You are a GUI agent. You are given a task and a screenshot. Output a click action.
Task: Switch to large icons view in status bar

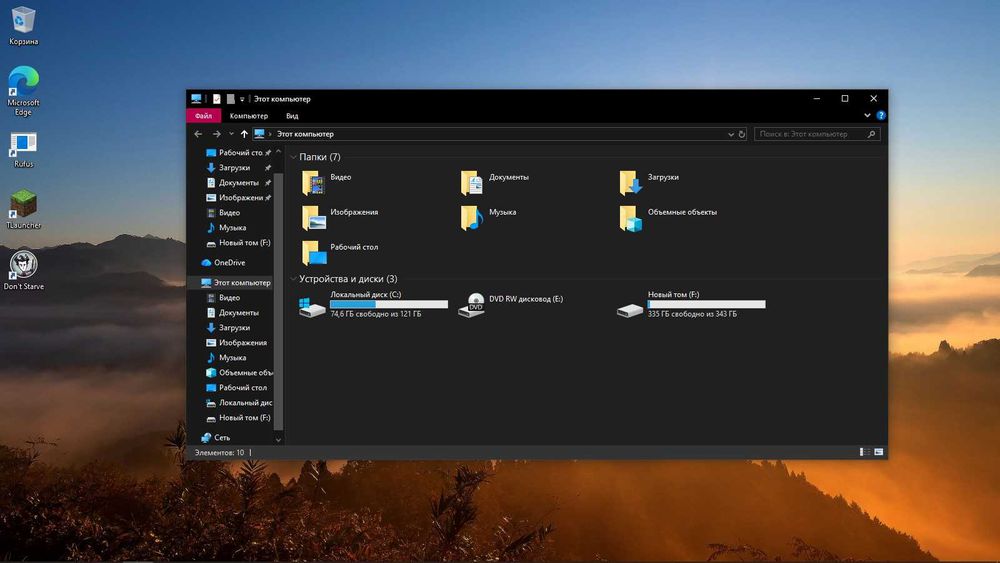tap(879, 452)
